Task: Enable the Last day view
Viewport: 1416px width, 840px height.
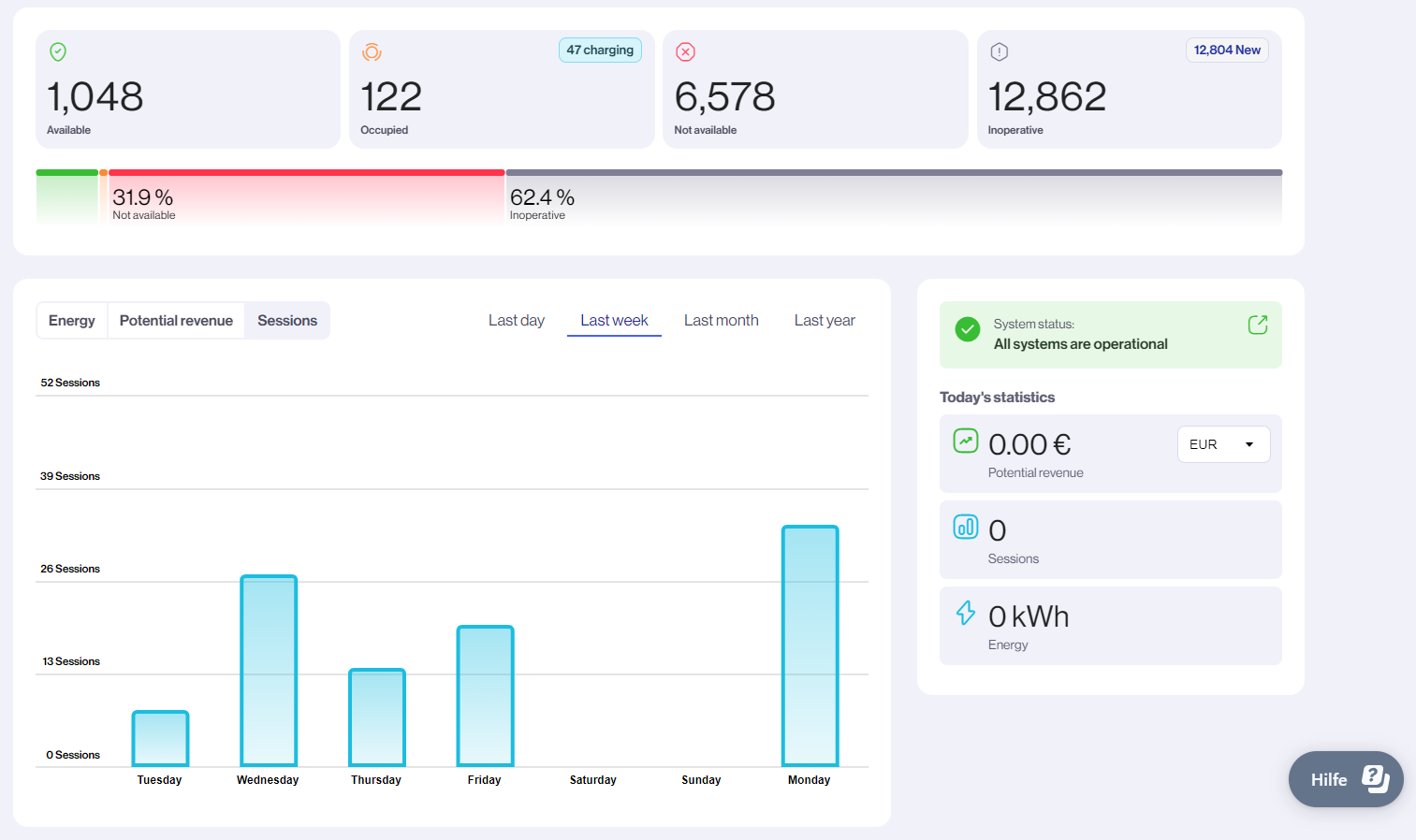Action: point(516,320)
